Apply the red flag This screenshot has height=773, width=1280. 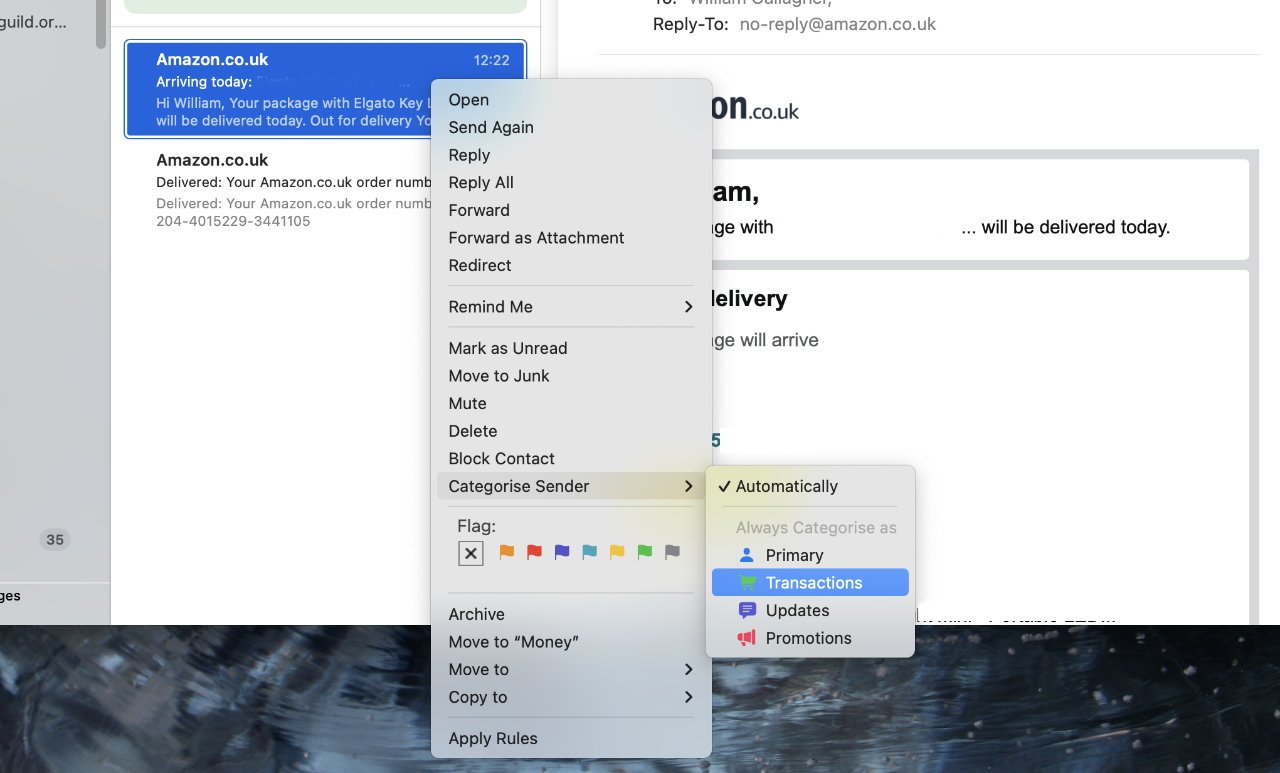(534, 552)
